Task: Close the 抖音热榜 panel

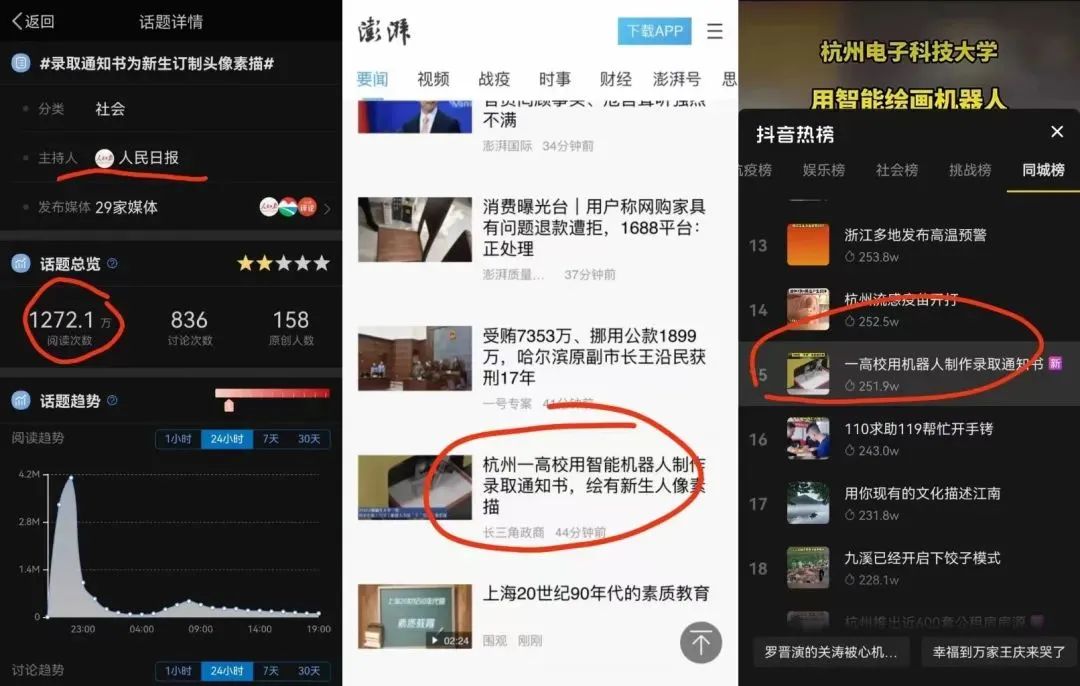Action: (x=1056, y=132)
